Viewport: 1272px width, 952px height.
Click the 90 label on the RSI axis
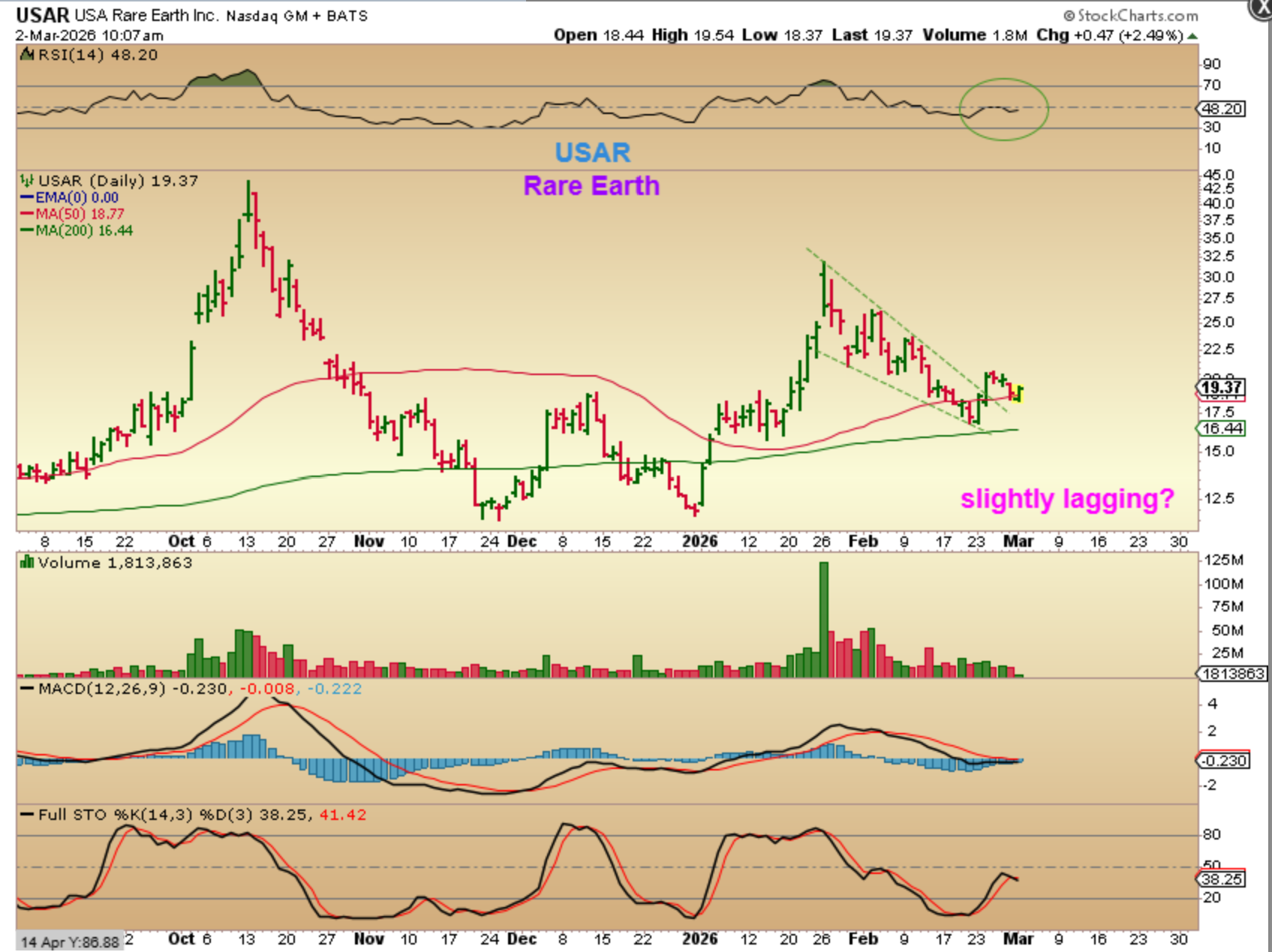tap(1212, 65)
